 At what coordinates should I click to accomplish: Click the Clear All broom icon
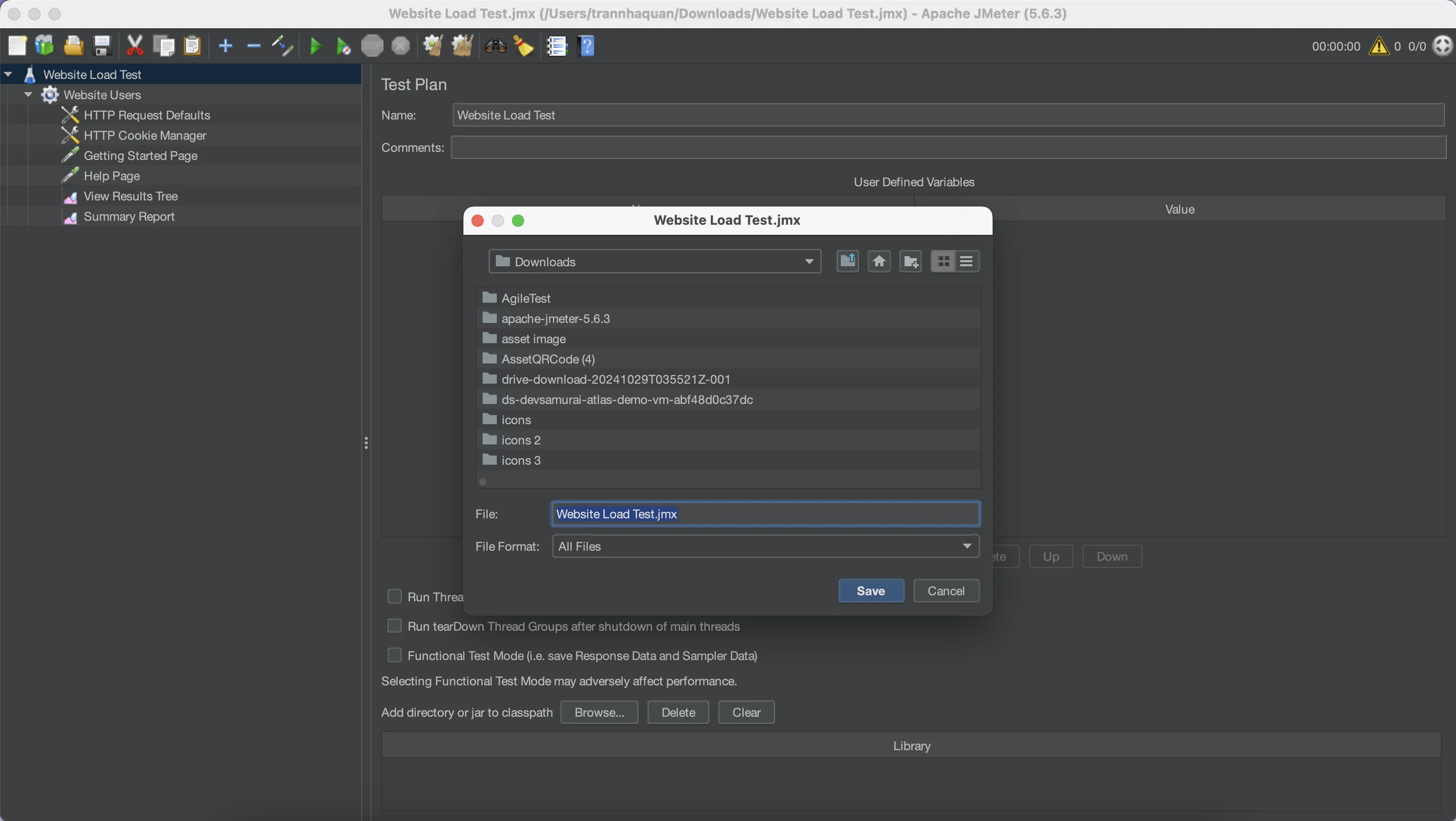tap(462, 46)
